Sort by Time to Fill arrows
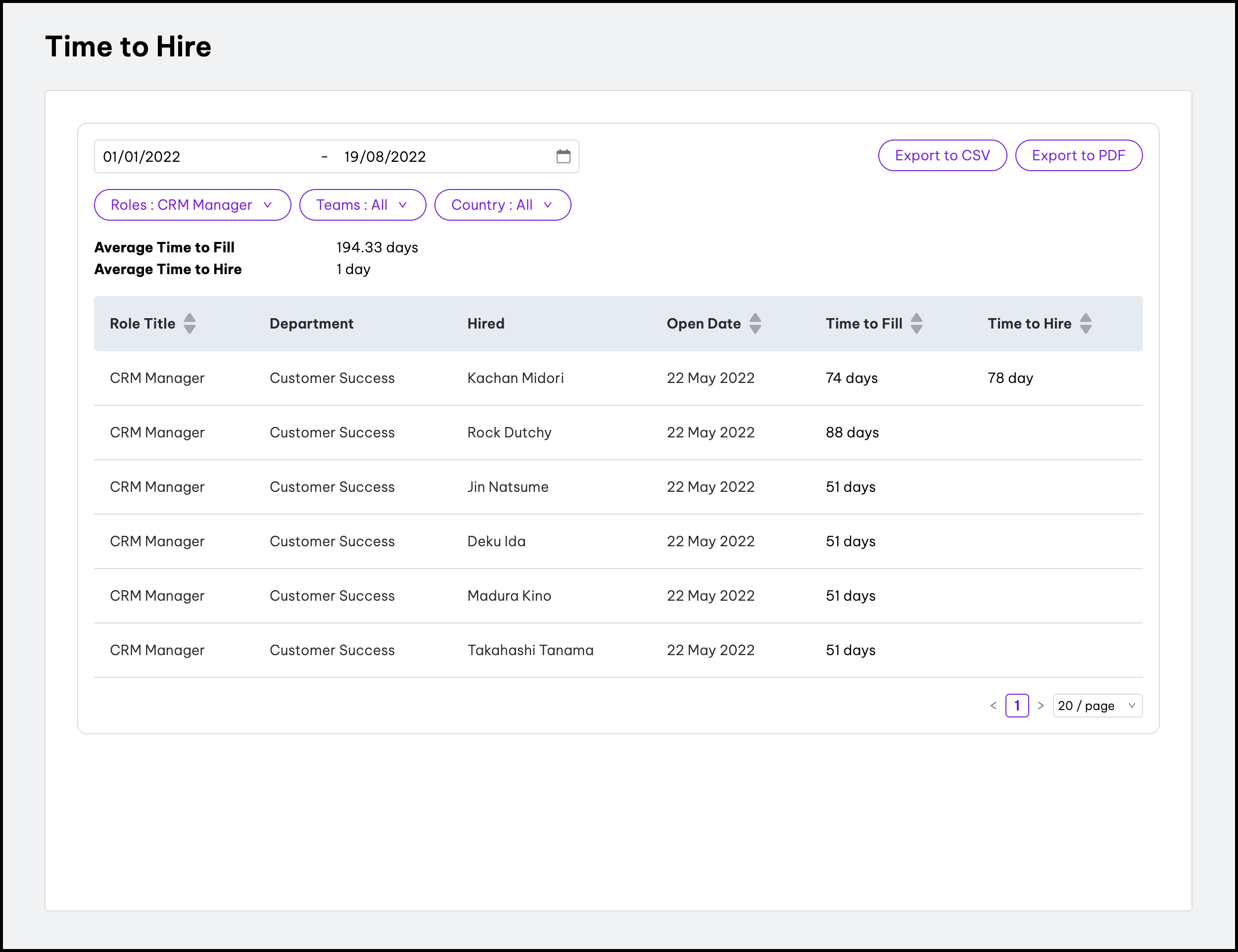 pyautogui.click(x=916, y=324)
